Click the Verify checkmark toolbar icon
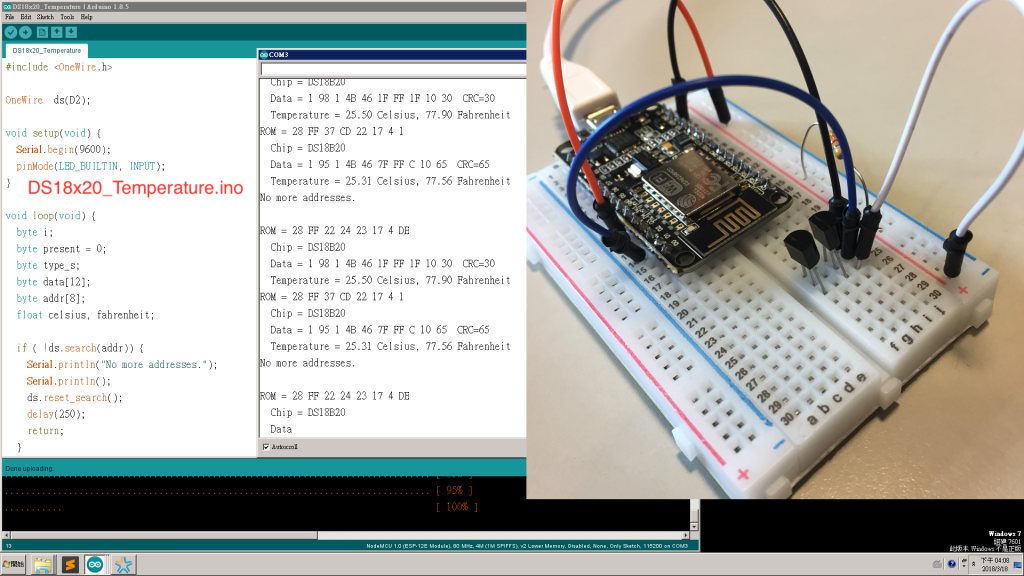 click(10, 32)
